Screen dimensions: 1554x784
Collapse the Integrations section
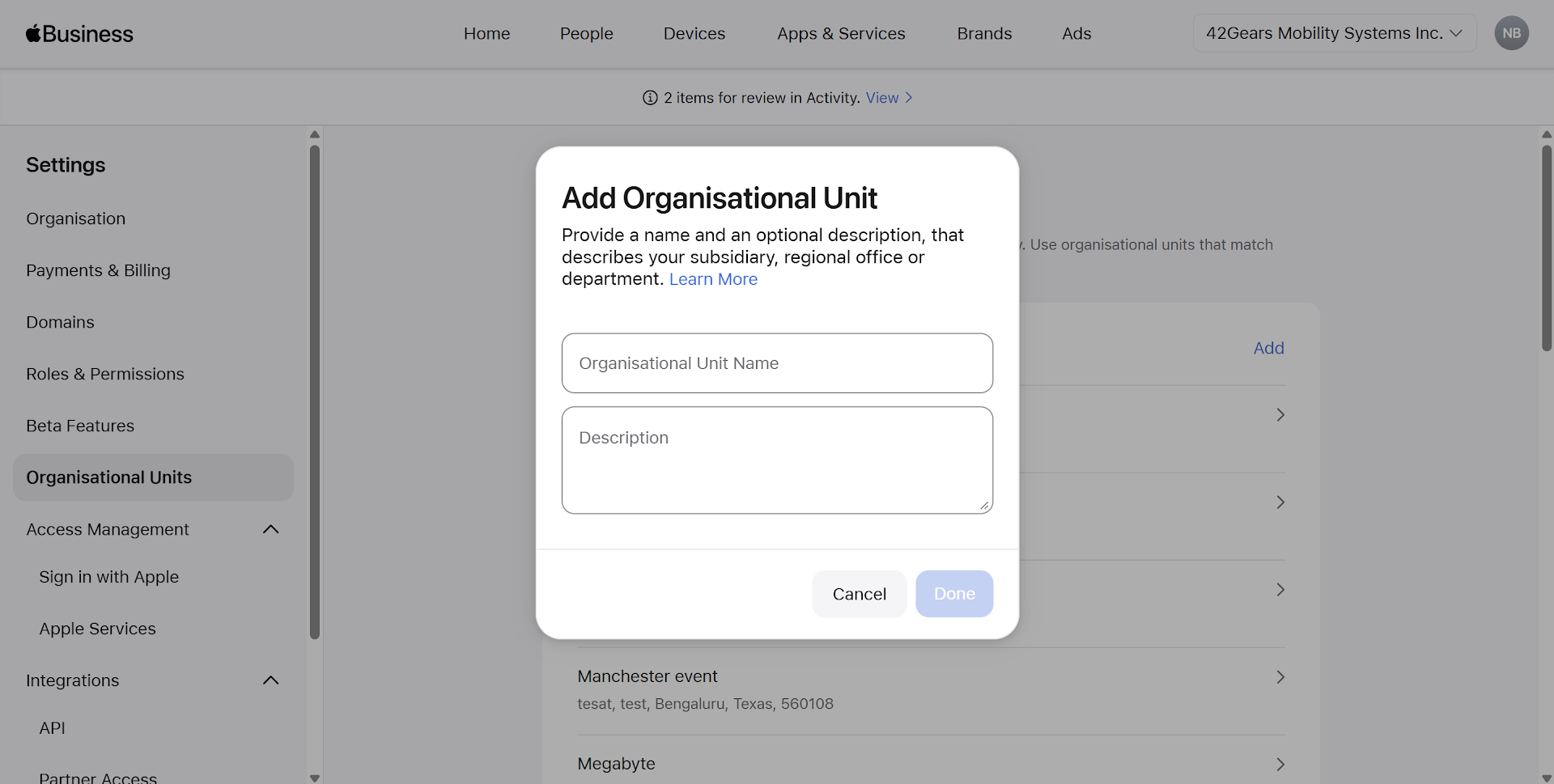pos(271,680)
